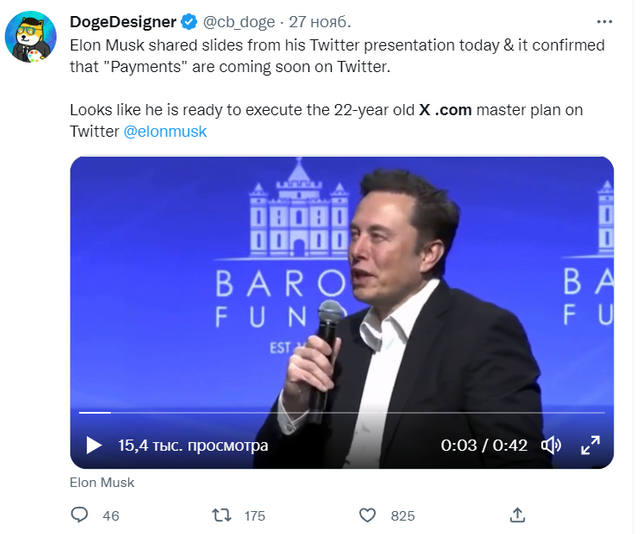The image size is (640, 534).
Task: Open the tweet's three-dot more menu
Action: [x=606, y=20]
